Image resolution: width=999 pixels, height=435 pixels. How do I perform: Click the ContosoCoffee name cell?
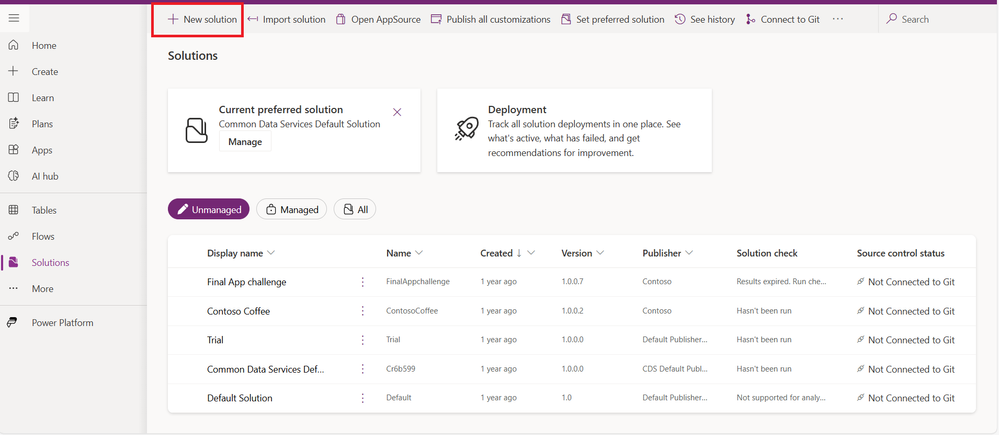click(x=412, y=311)
